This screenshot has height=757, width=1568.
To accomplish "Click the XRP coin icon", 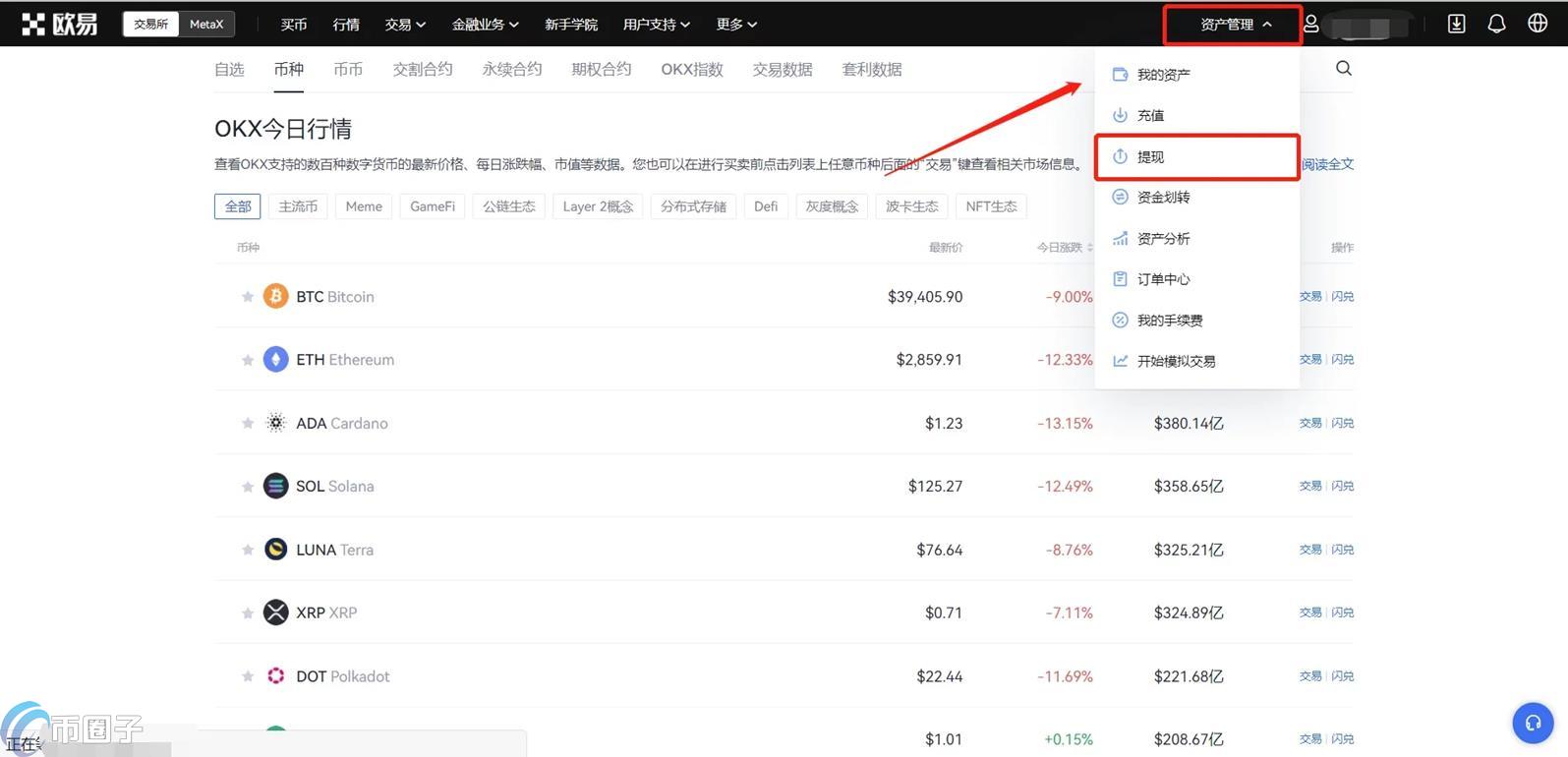I will [x=275, y=612].
